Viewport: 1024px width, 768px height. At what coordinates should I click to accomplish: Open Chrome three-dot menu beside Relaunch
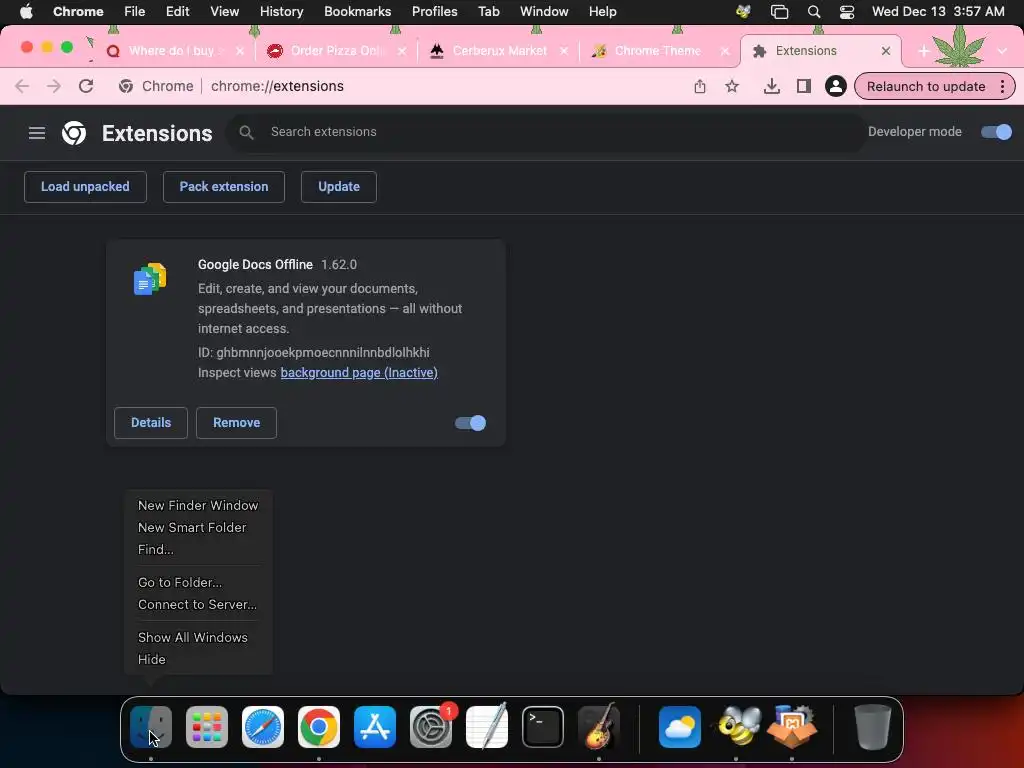1002,86
